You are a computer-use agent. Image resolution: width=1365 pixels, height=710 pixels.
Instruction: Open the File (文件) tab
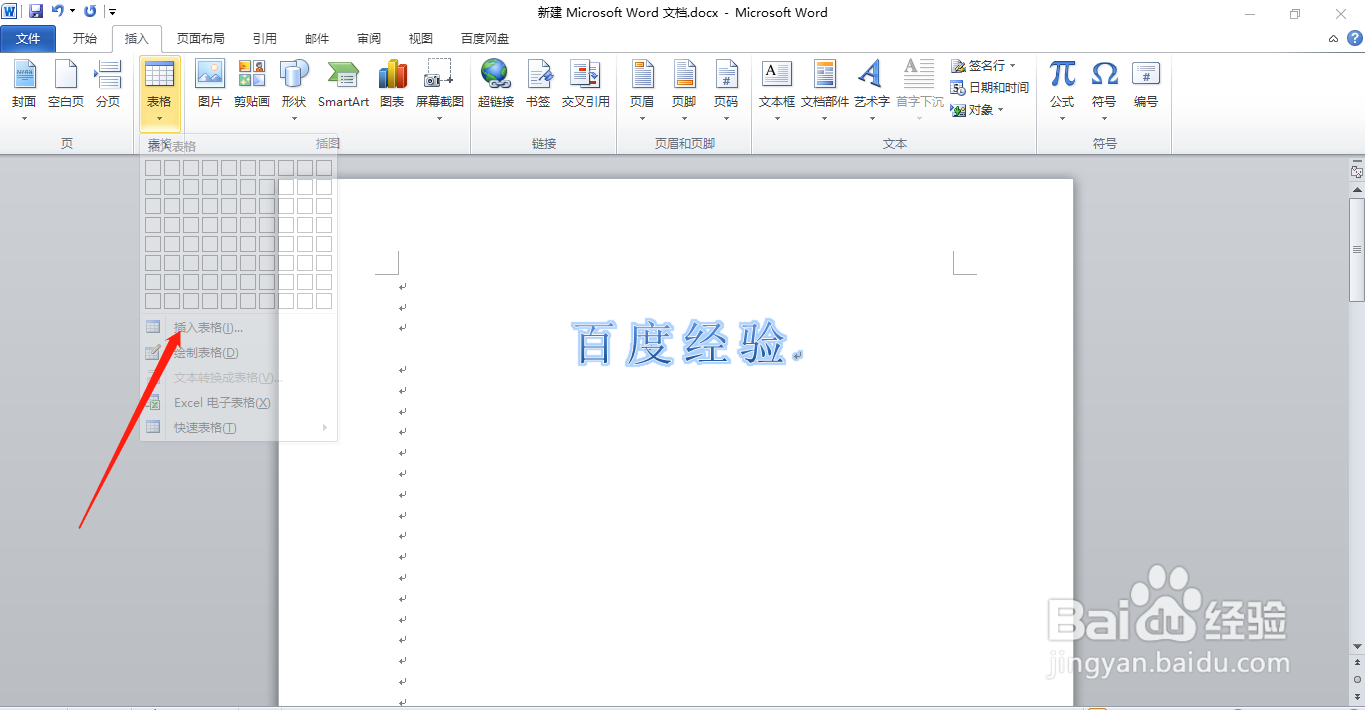(28, 39)
